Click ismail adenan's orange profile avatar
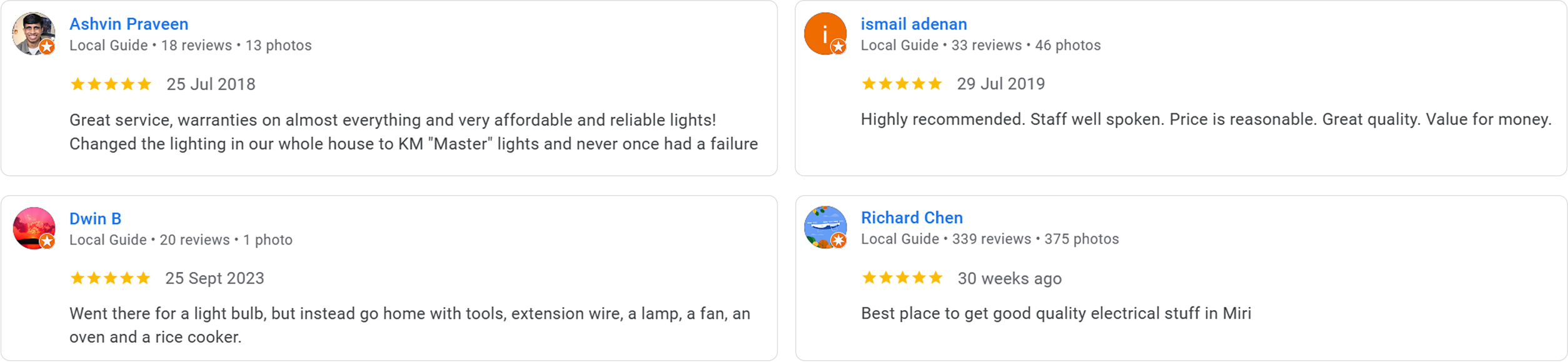Image resolution: width=1568 pixels, height=362 pixels. 824,33
